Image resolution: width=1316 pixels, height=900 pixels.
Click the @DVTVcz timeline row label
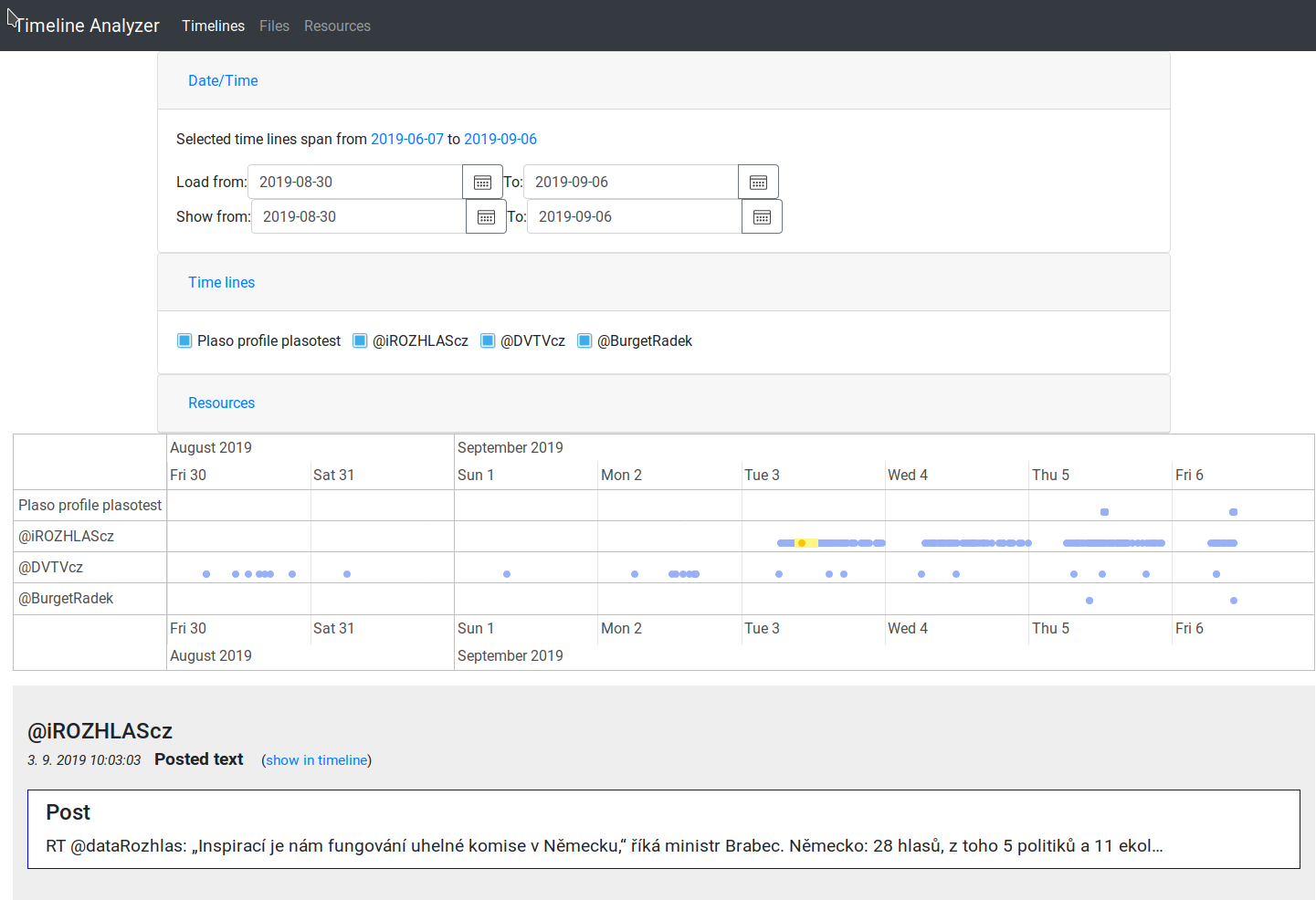tap(50, 567)
